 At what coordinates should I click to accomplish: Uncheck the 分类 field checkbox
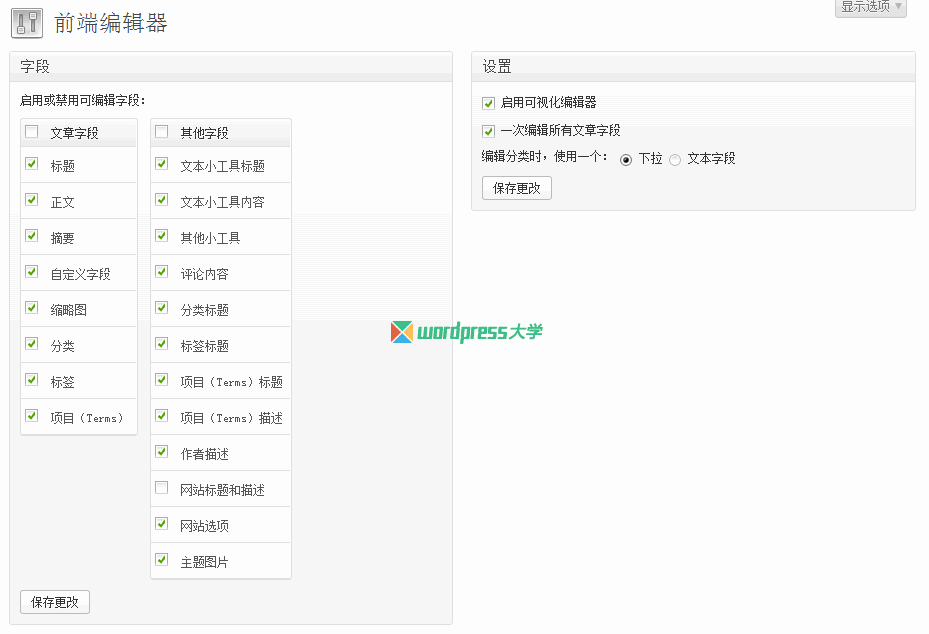click(32, 344)
